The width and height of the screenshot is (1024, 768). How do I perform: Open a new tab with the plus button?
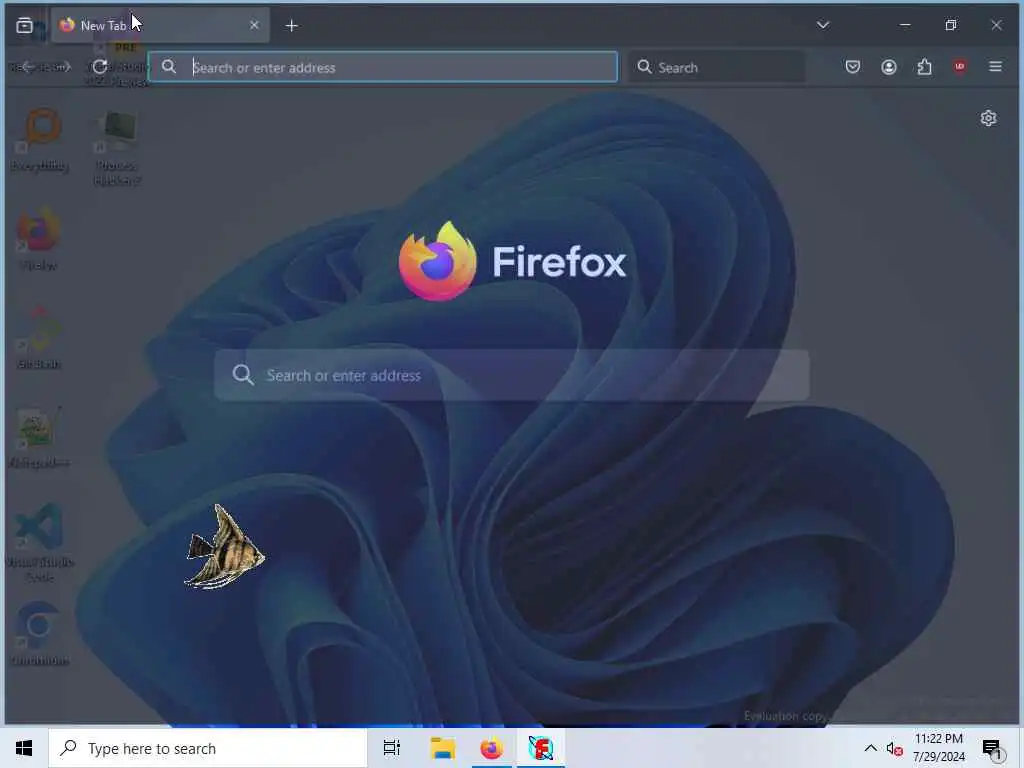point(292,25)
